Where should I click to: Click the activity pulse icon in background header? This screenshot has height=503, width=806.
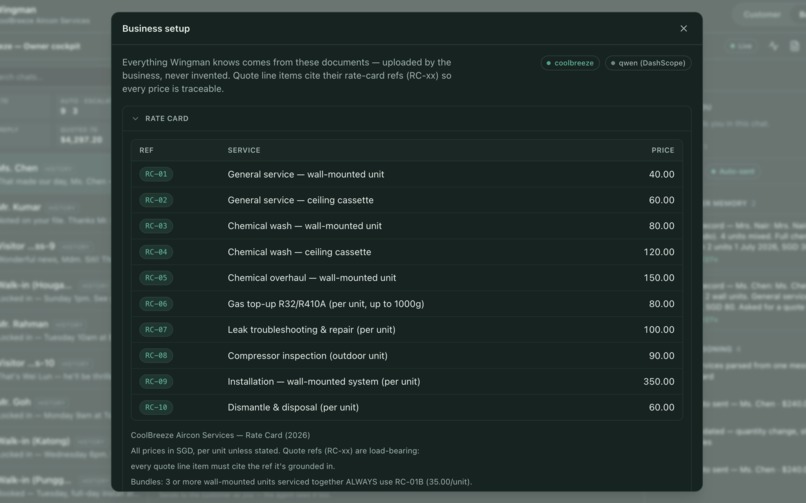(x=774, y=46)
